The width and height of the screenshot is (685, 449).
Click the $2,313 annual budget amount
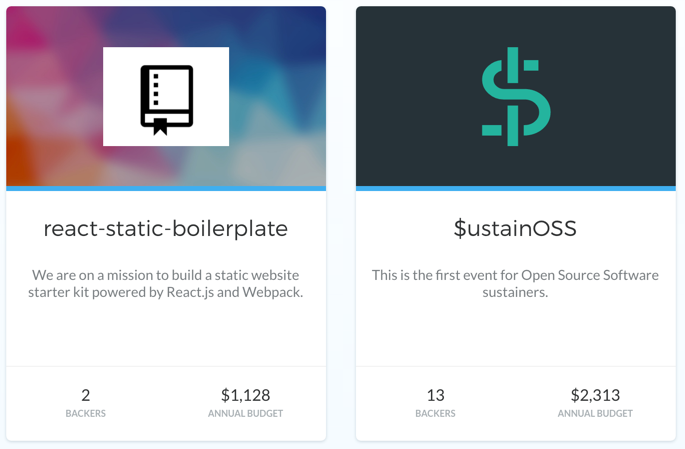tap(595, 395)
